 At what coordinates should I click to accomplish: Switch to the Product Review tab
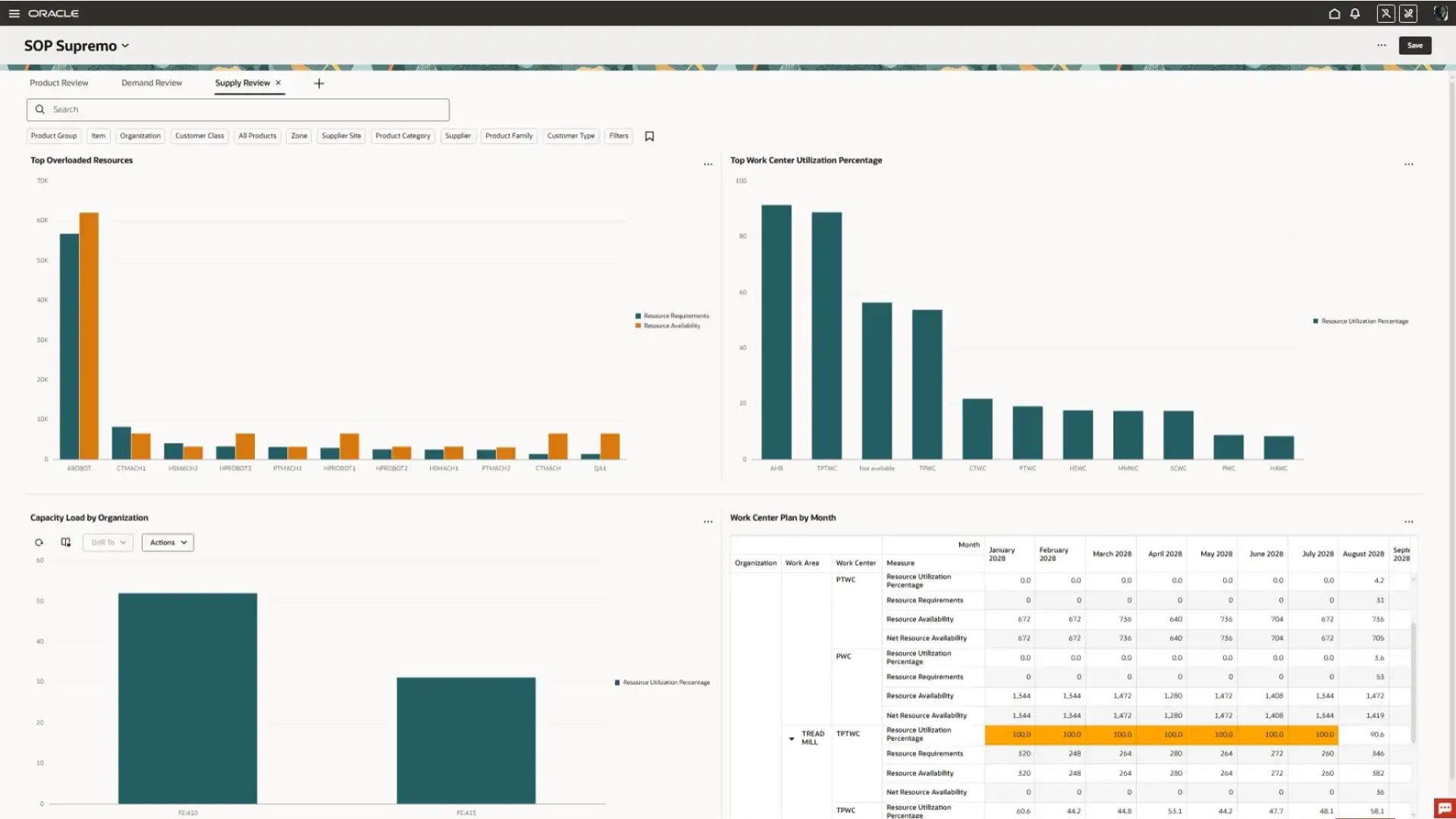coord(58,83)
